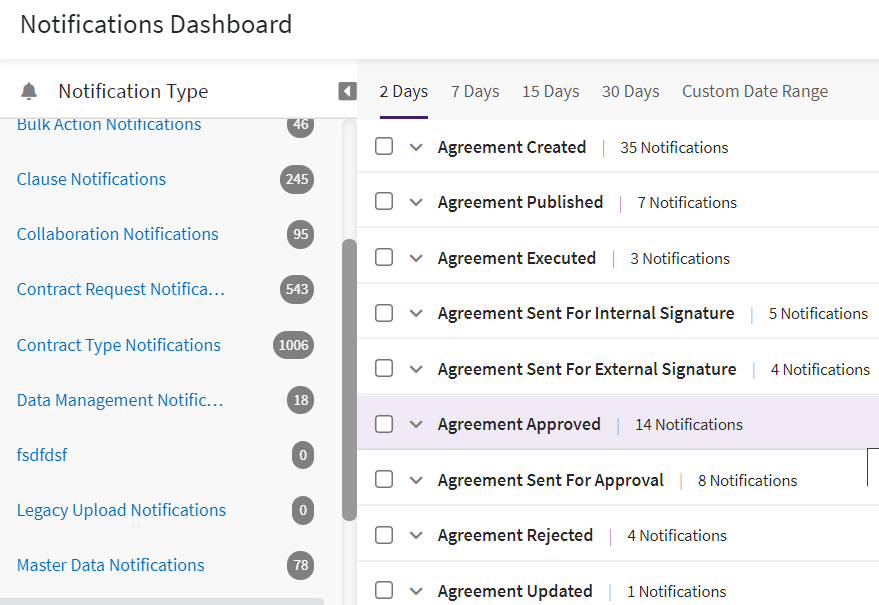This screenshot has height=605, width=879.
Task: Click the 1006 badge for Contract Type Notifications
Action: (x=293, y=345)
